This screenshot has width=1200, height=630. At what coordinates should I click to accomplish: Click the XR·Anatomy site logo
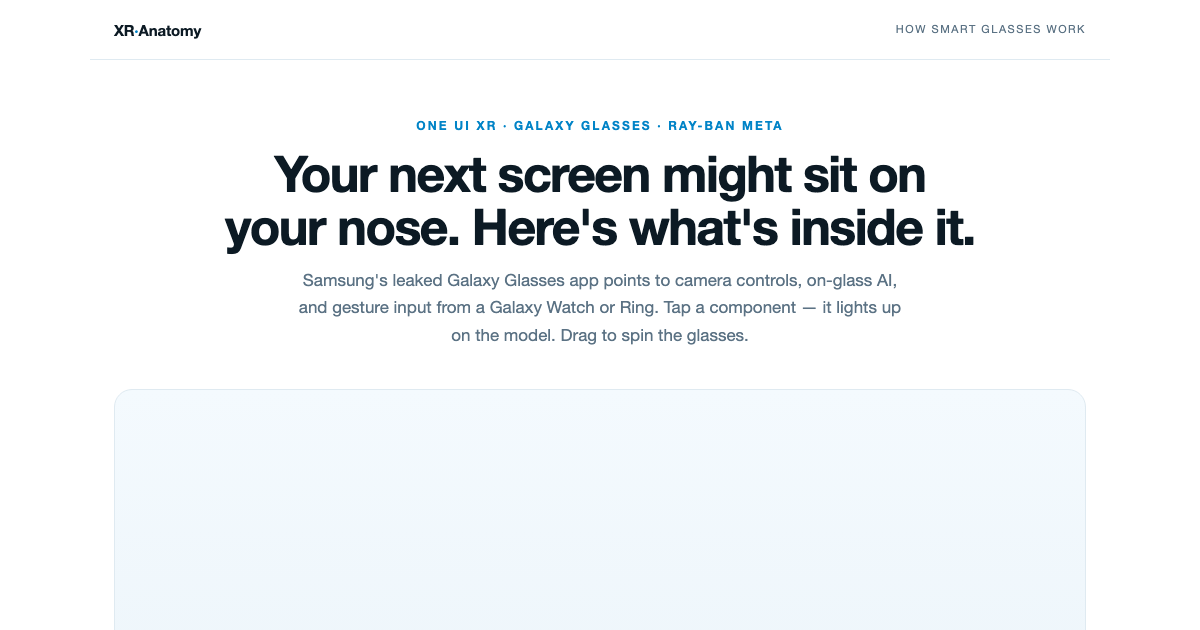[158, 31]
